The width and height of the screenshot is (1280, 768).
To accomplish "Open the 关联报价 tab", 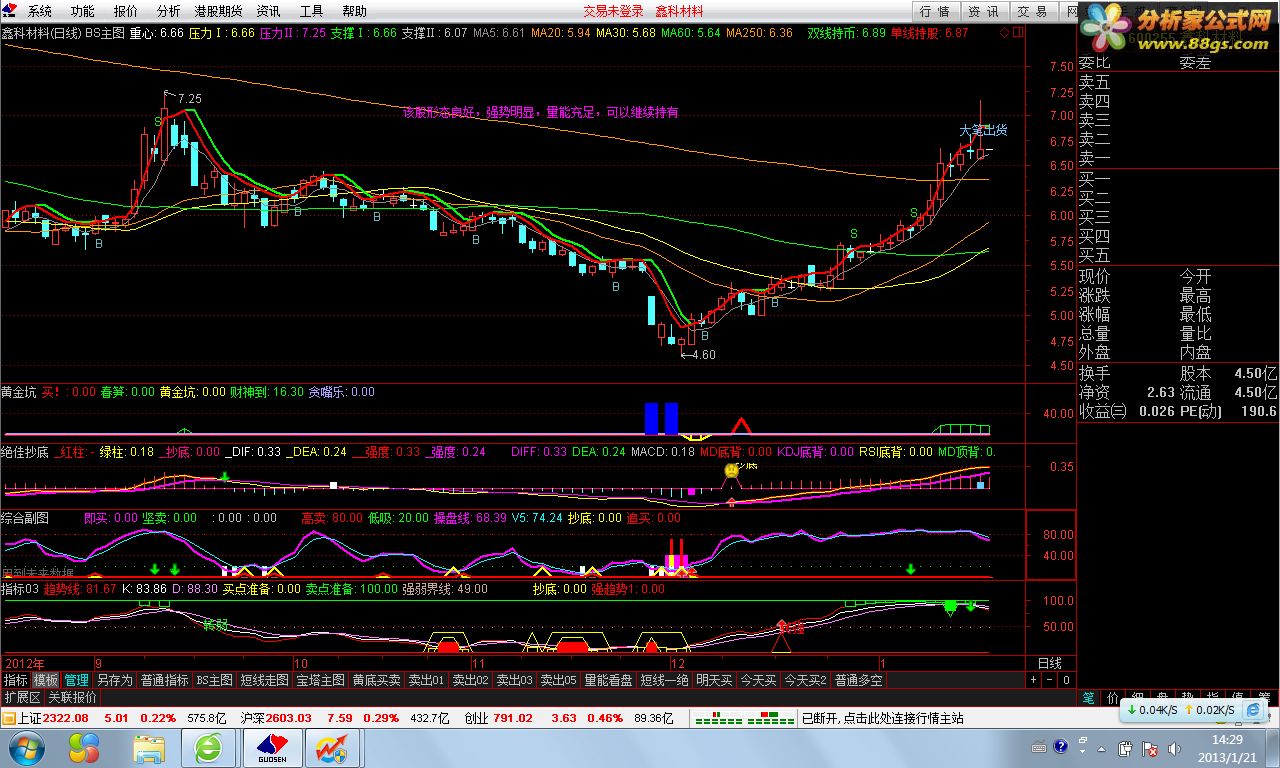I will [x=73, y=697].
